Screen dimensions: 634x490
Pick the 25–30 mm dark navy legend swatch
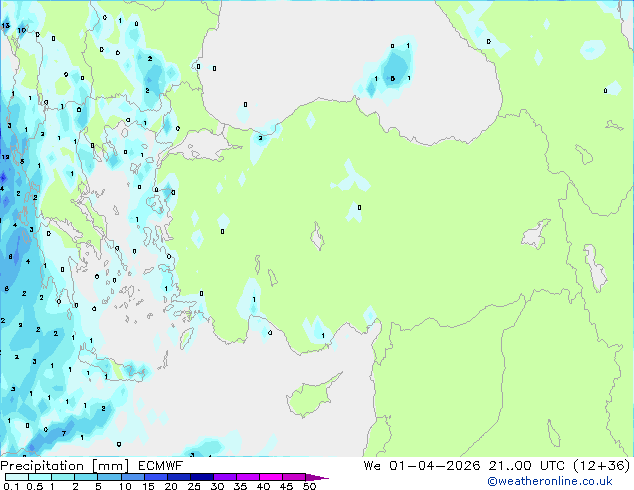pyautogui.click(x=202, y=477)
